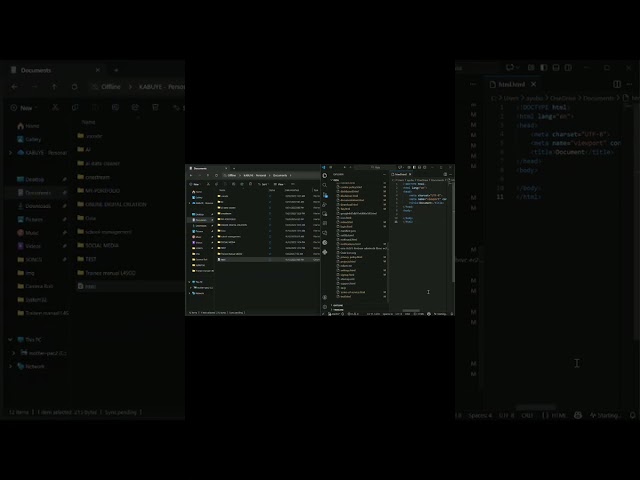Viewport: 640px width, 480px height.
Task: Select SOCIAL MEDIA folder in file list
Action: click(x=227, y=242)
